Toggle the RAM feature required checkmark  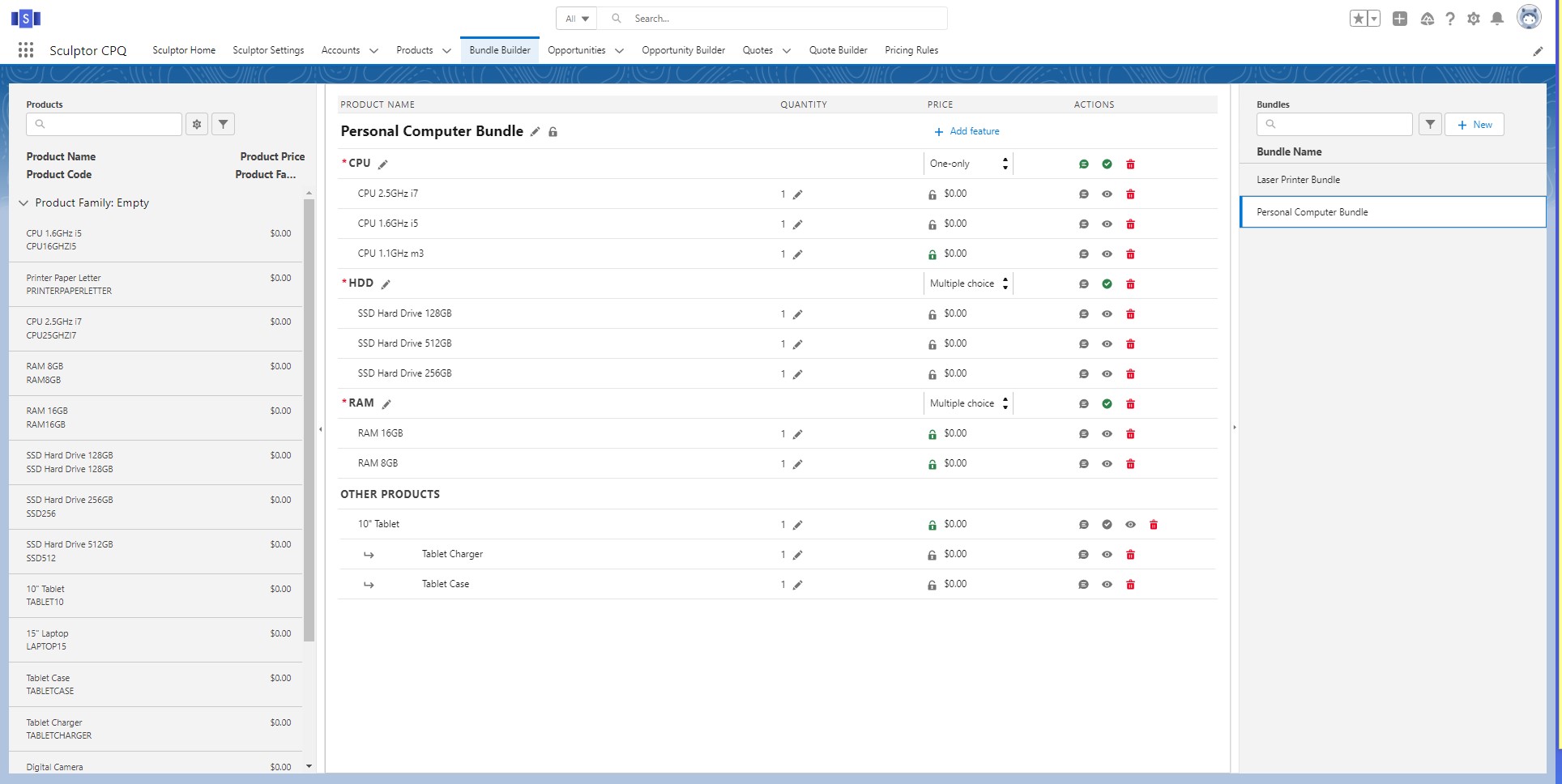pos(1107,404)
